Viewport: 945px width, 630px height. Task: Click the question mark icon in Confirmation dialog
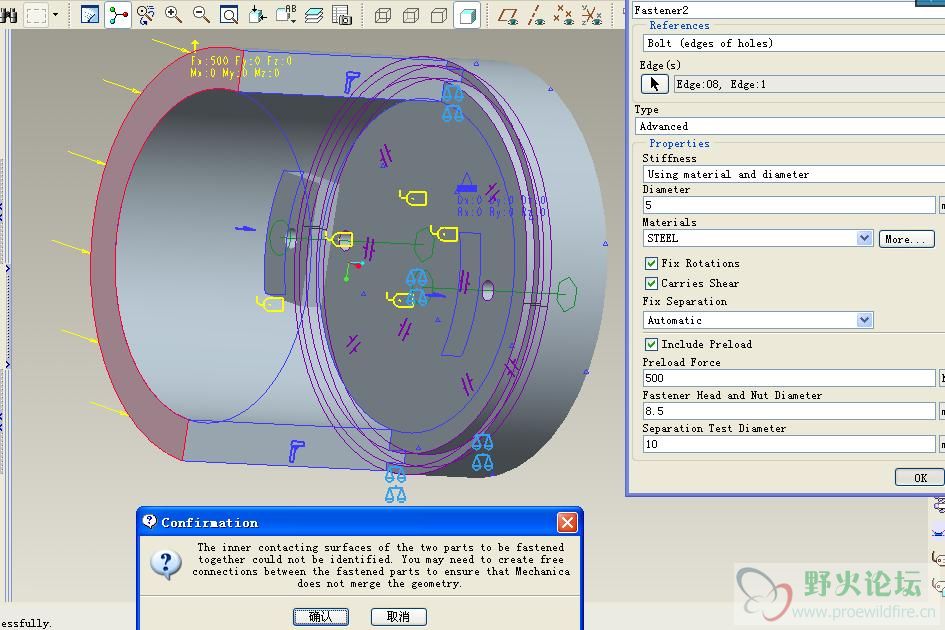(166, 565)
